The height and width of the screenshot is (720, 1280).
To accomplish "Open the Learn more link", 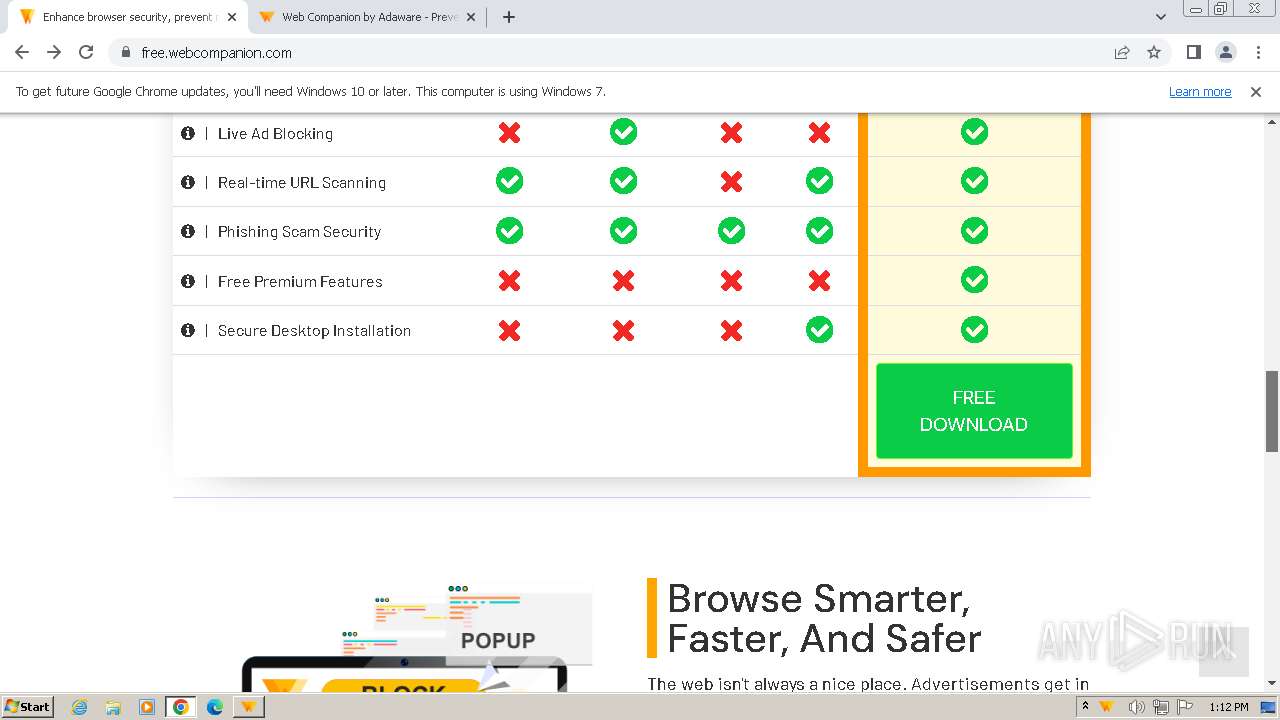I will pyautogui.click(x=1200, y=92).
